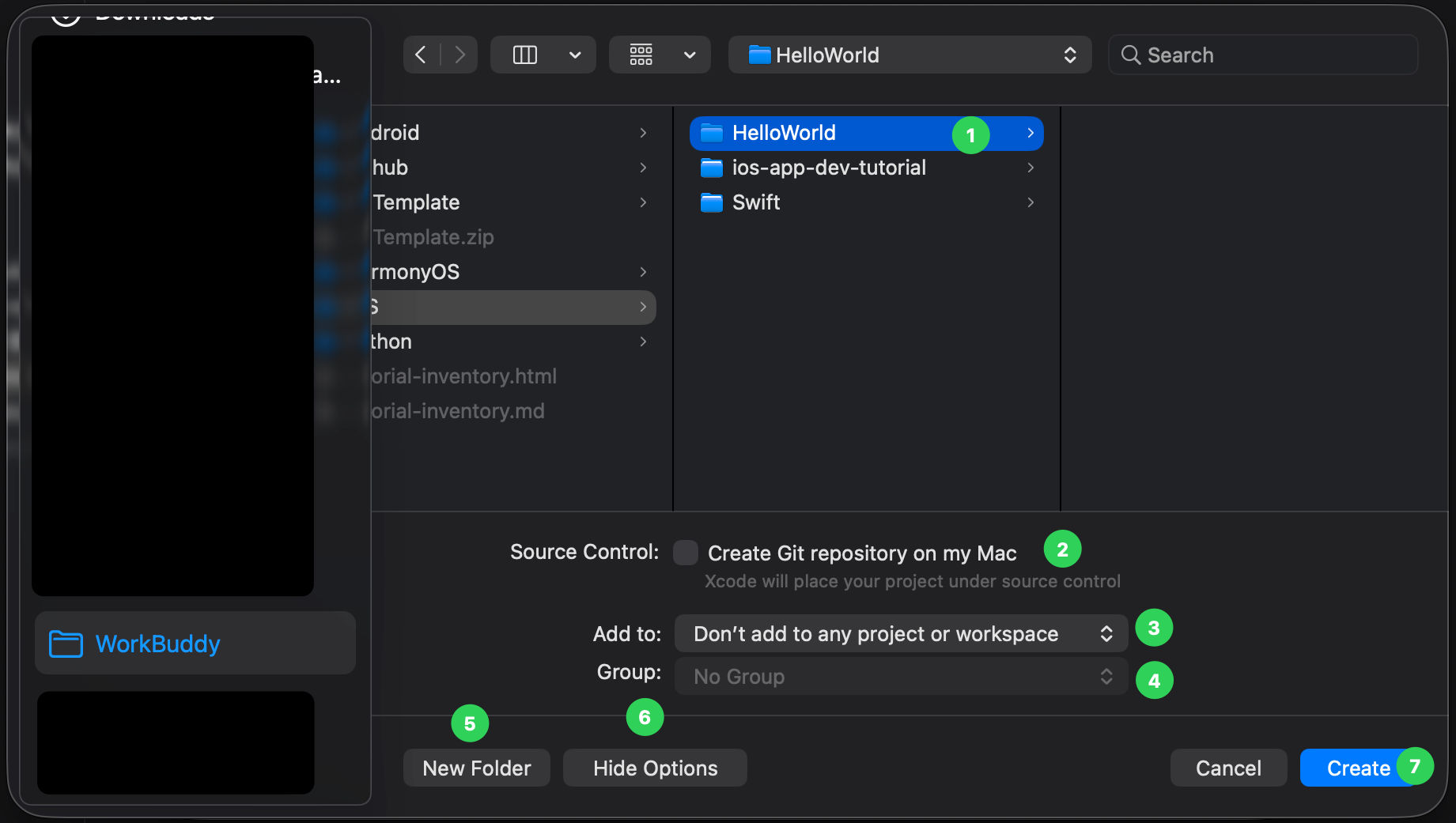Click the HelloWorld row folder icon
The width and height of the screenshot is (1456, 823).
coord(712,133)
